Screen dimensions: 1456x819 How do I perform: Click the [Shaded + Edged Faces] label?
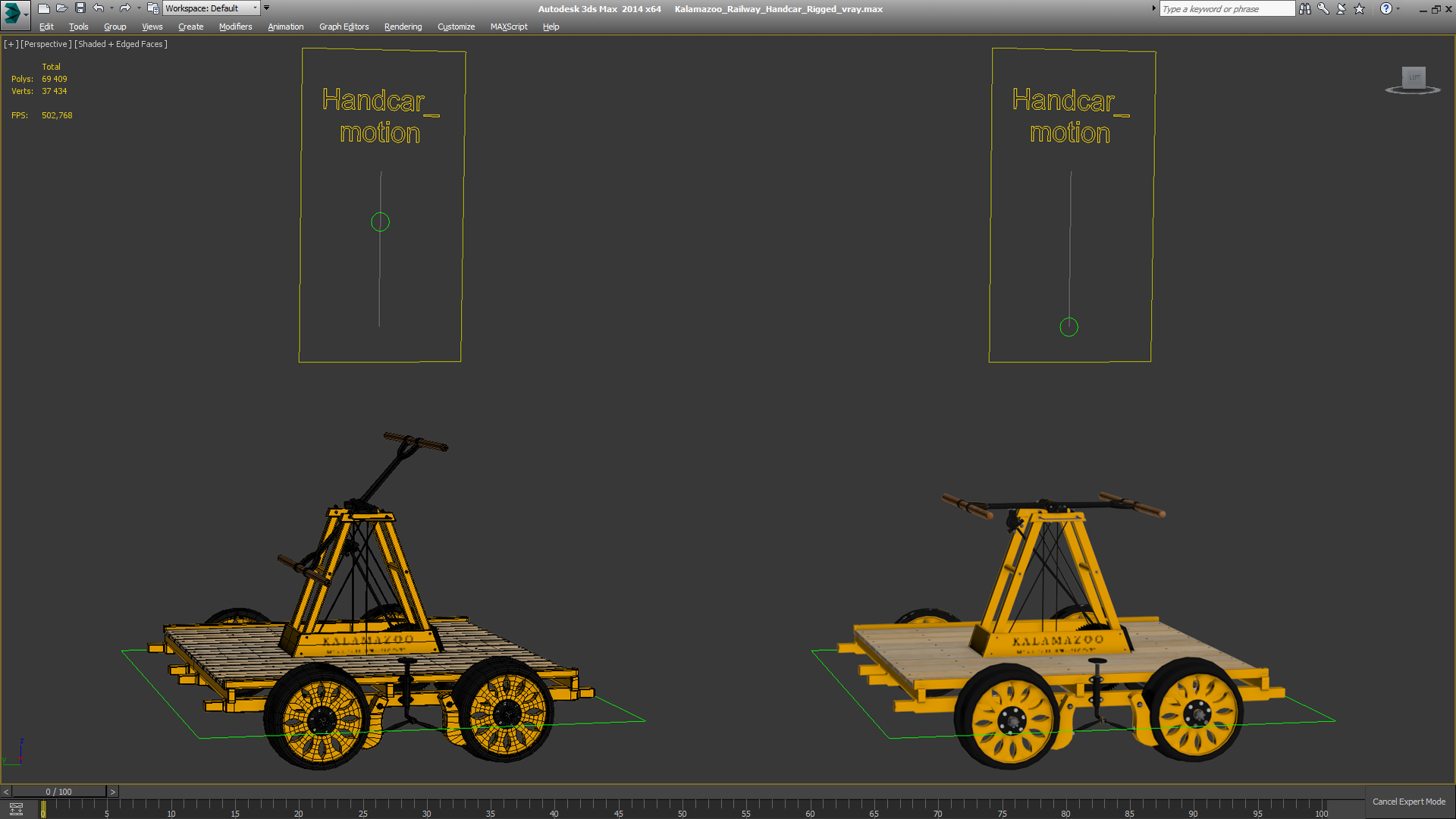pos(121,44)
